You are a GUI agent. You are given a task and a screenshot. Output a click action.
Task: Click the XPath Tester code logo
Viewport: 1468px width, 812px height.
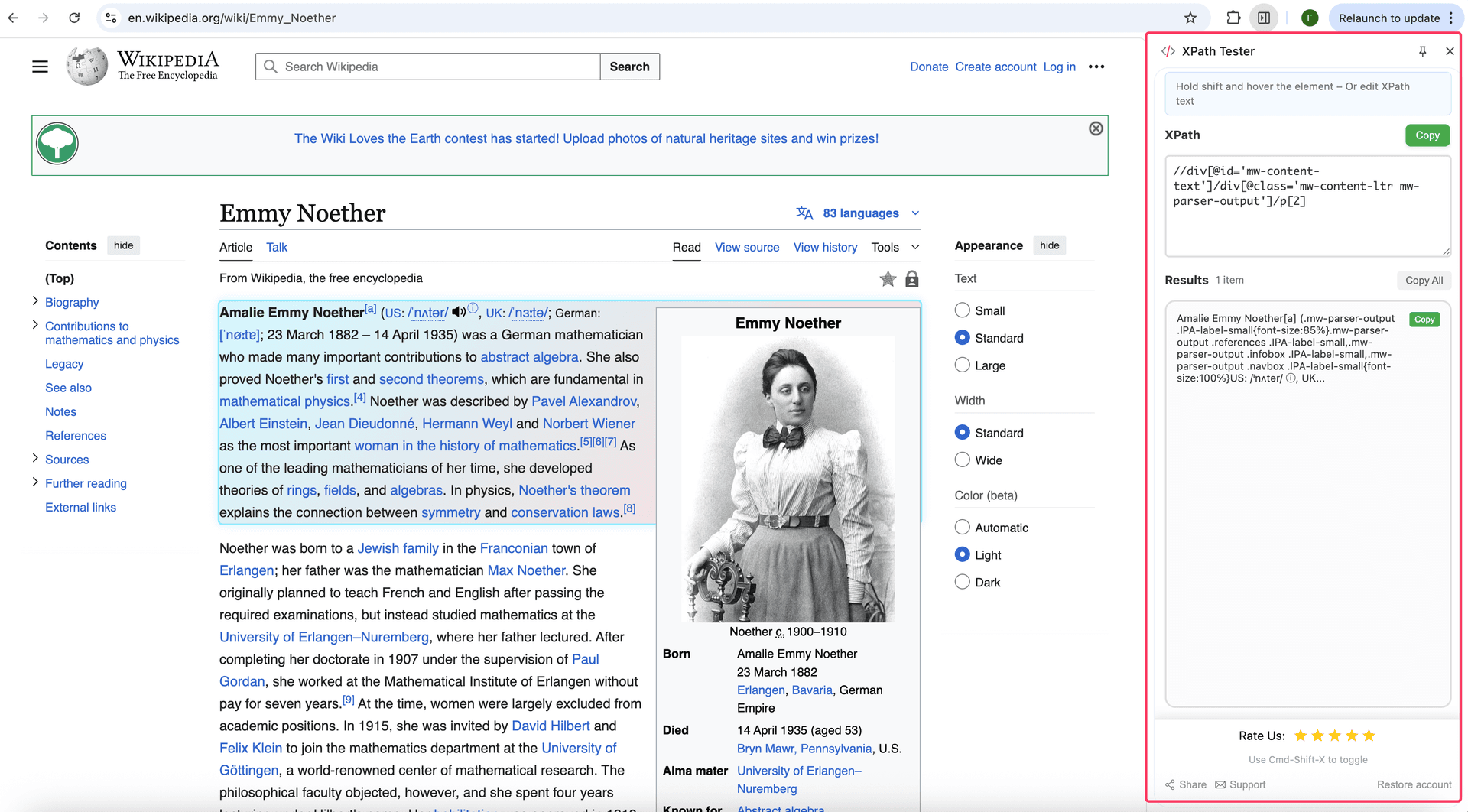(1168, 51)
